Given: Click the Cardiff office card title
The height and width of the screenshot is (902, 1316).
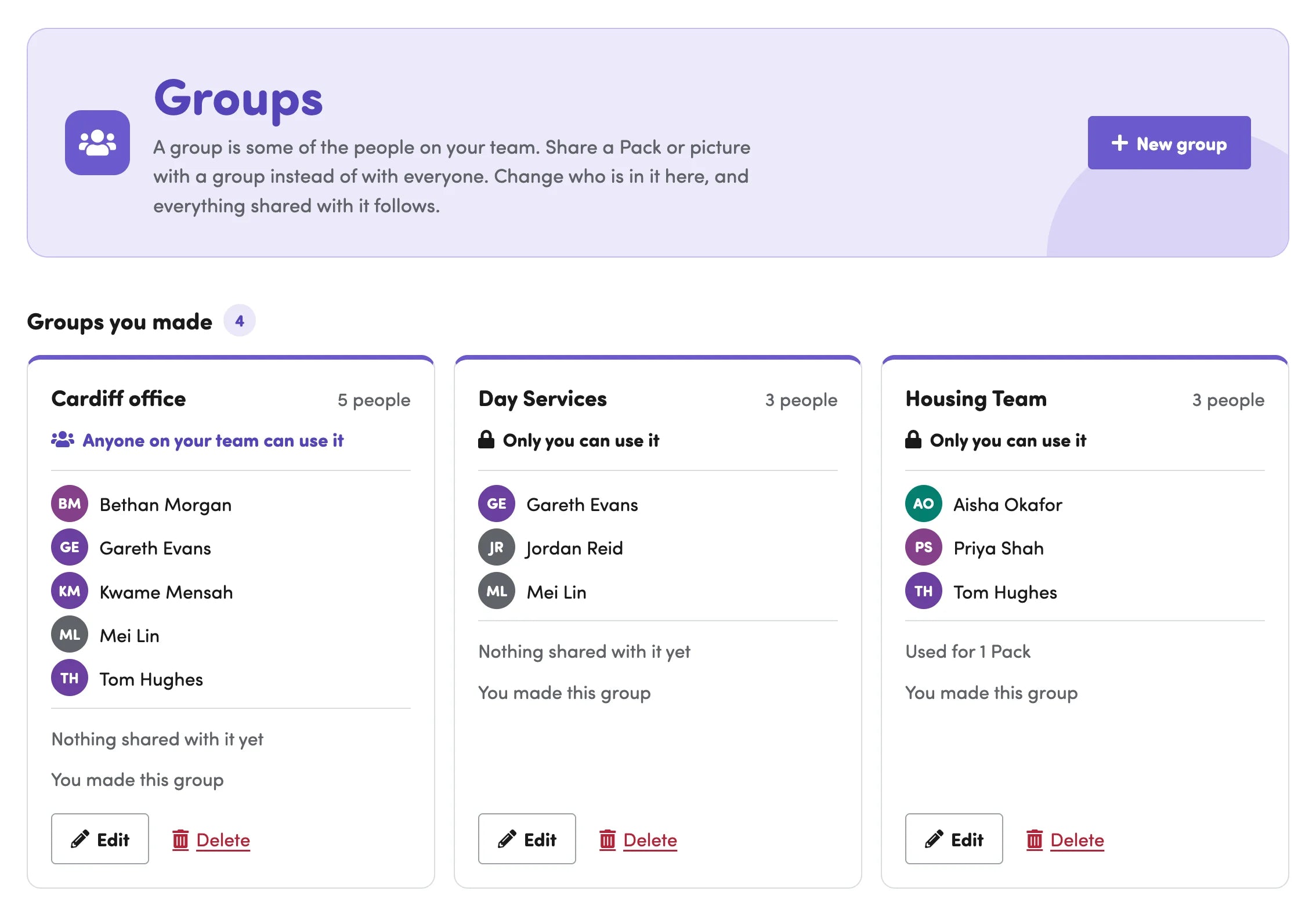Looking at the screenshot, I should (118, 399).
